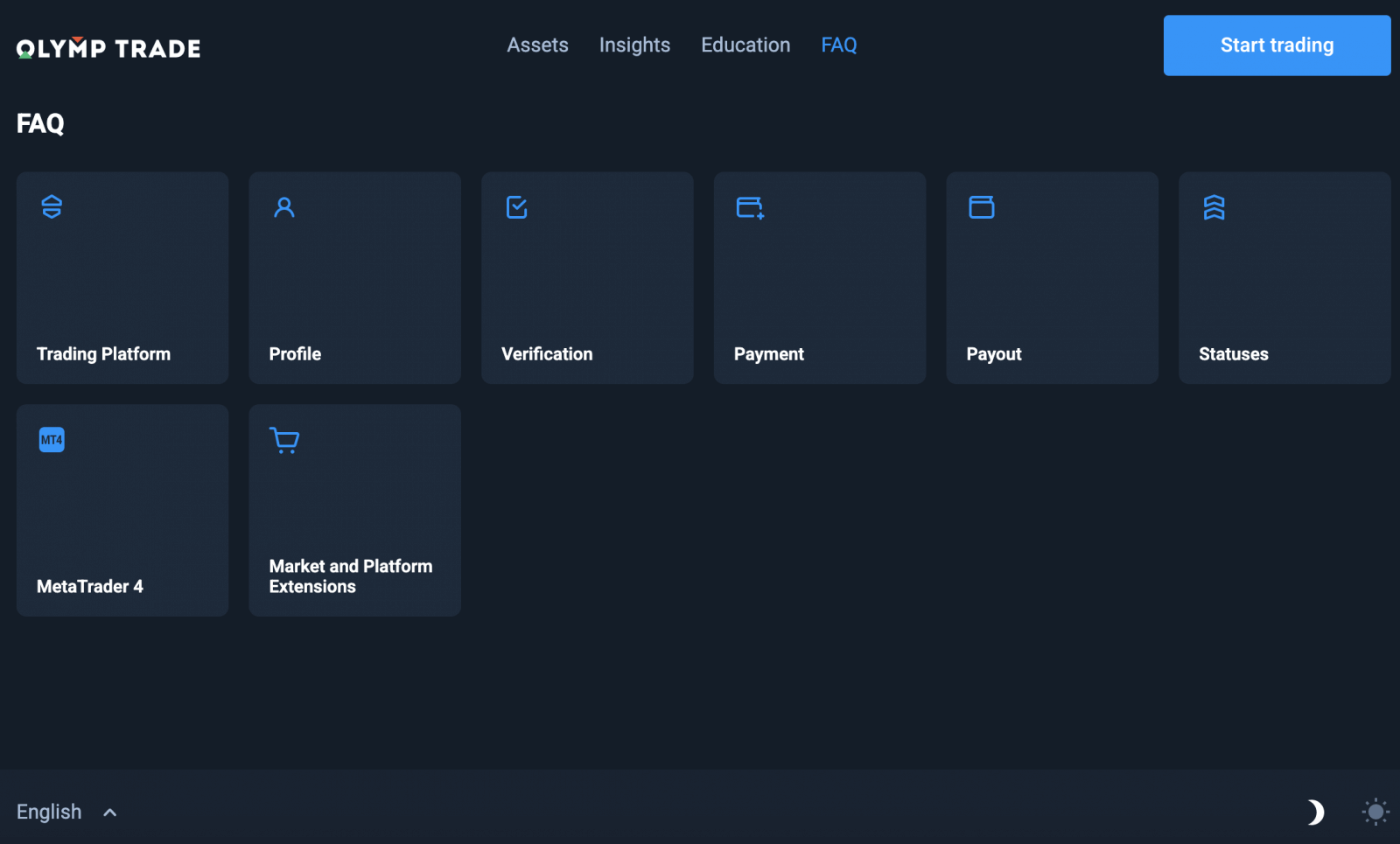The image size is (1400, 844).
Task: Expand the English language selector
Action: [48, 812]
